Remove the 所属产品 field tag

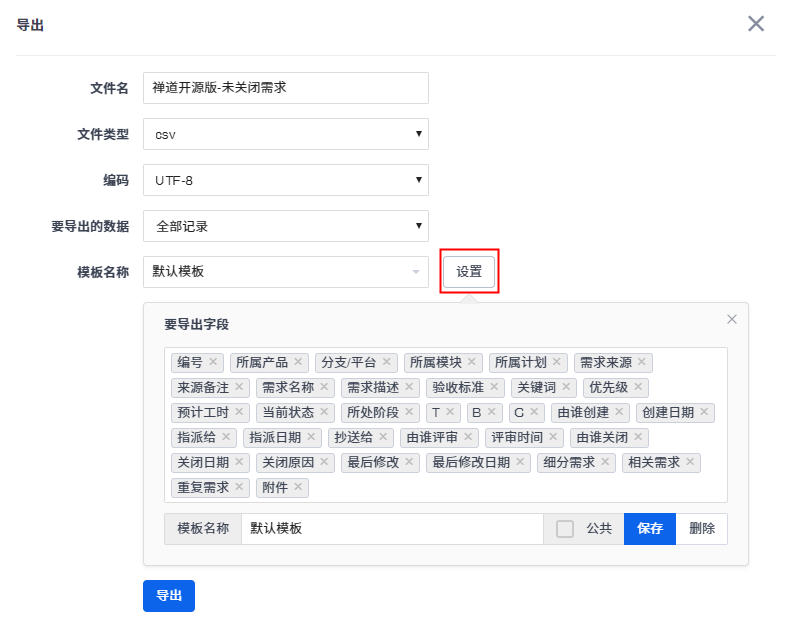[298, 362]
